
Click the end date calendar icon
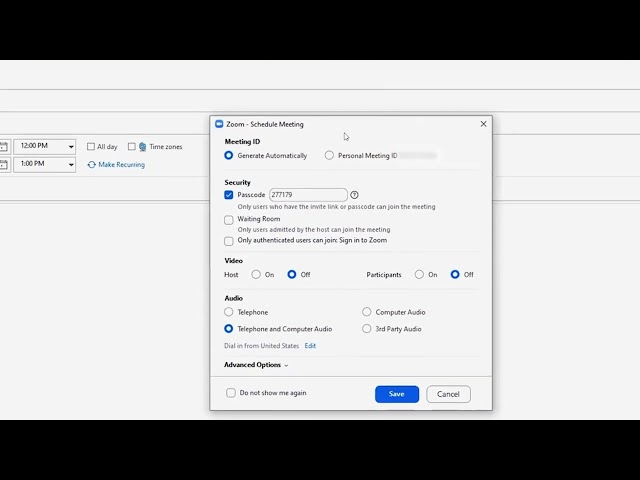(4, 165)
